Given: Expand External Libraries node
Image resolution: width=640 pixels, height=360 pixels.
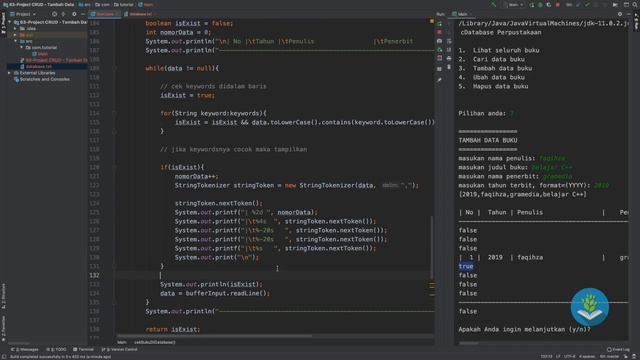Looking at the screenshot, I should tap(10, 73).
